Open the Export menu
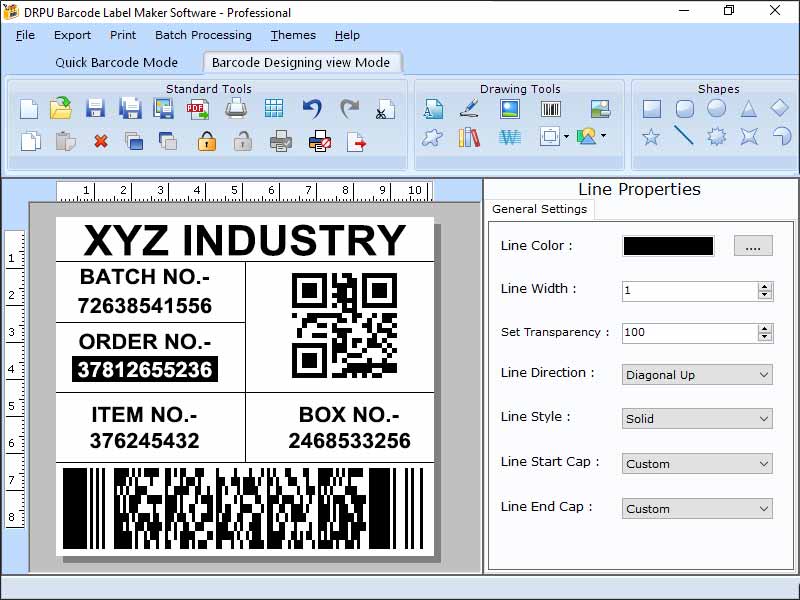This screenshot has width=800, height=600. pos(72,35)
